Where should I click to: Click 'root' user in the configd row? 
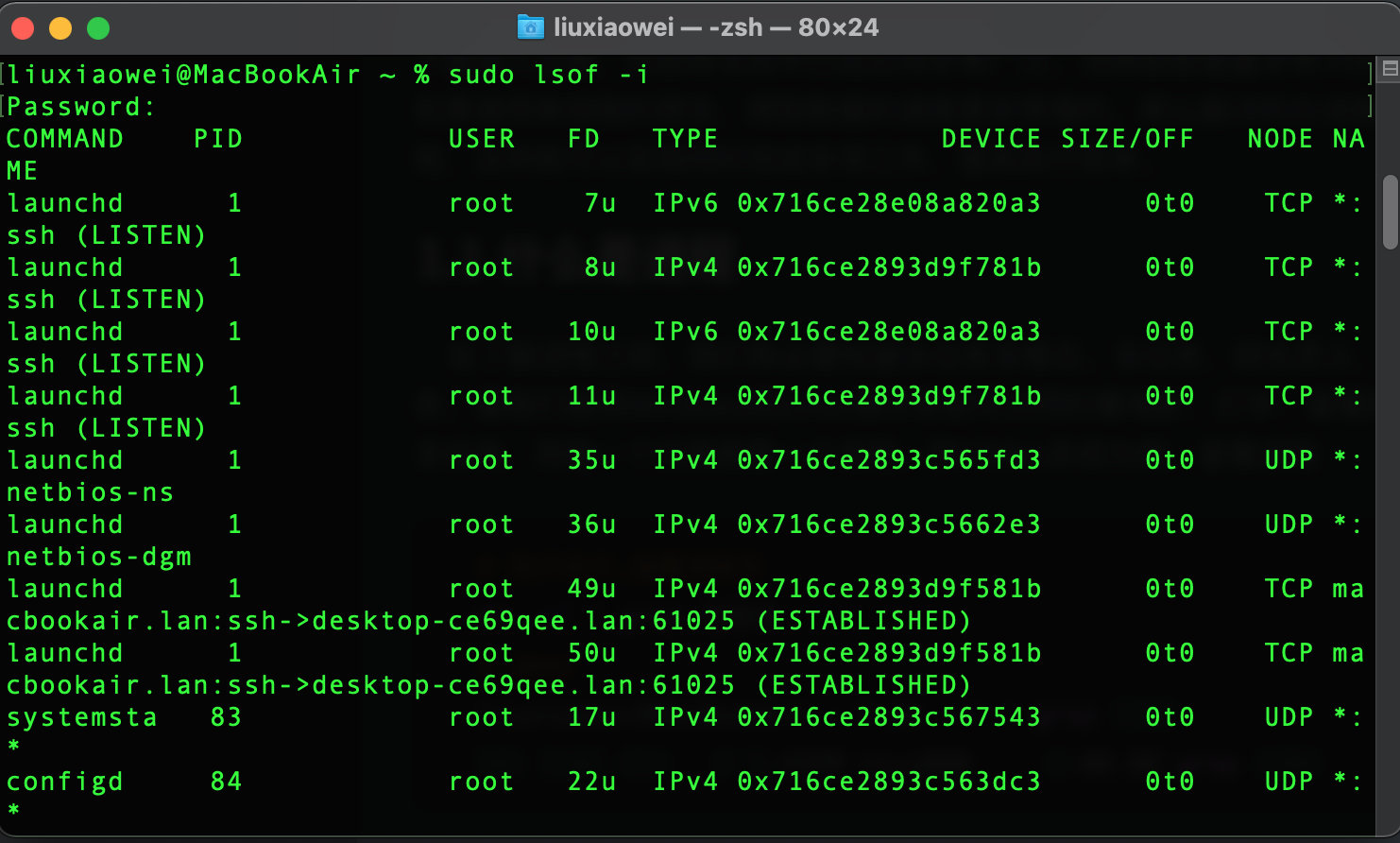coord(482,782)
